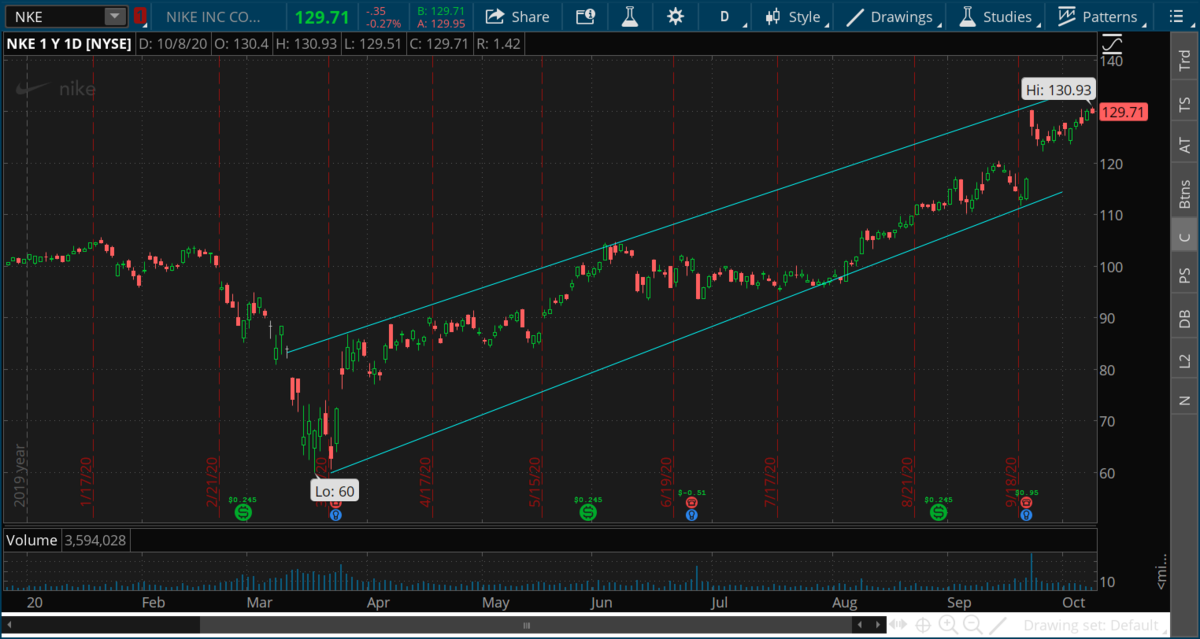Click the green dividend icon near 2/21/20
Screen dimensions: 1200x639
(242, 511)
